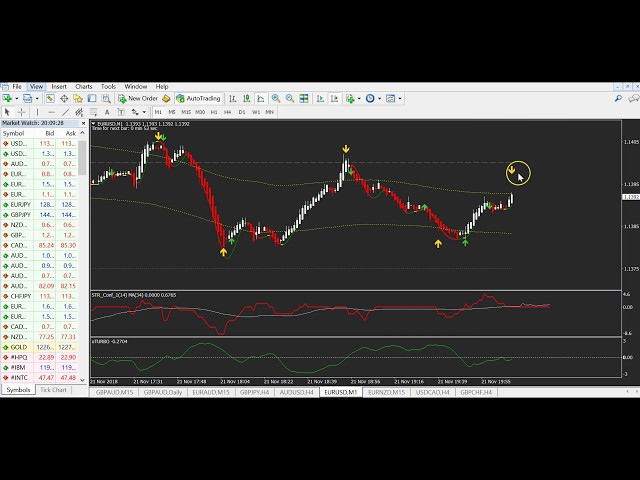Click the zoom in magnifier icon
Viewport: 640px width, 480px height.
point(276,99)
